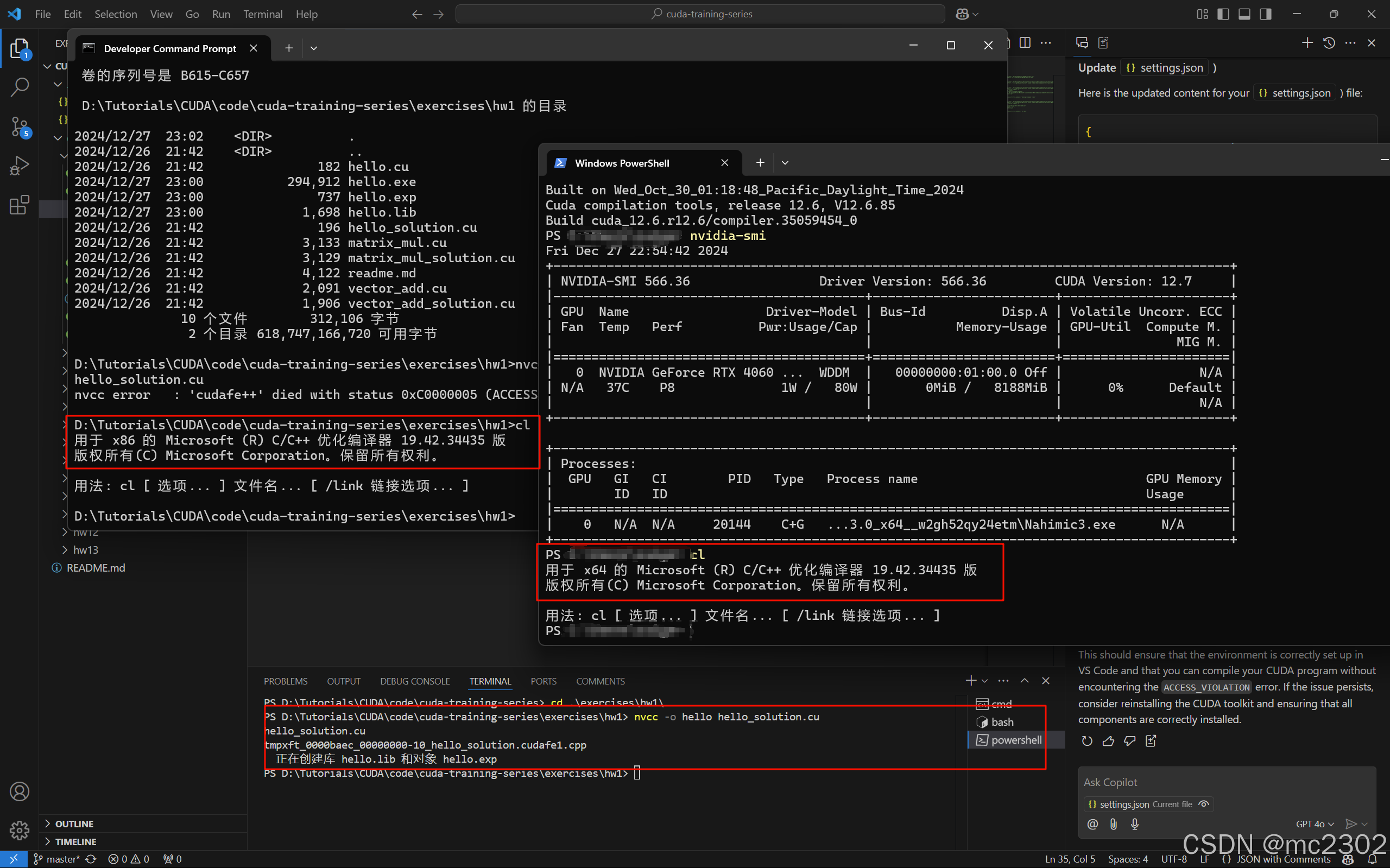Open the Run and Debug view
This screenshot has height=868, width=1390.
point(19,166)
